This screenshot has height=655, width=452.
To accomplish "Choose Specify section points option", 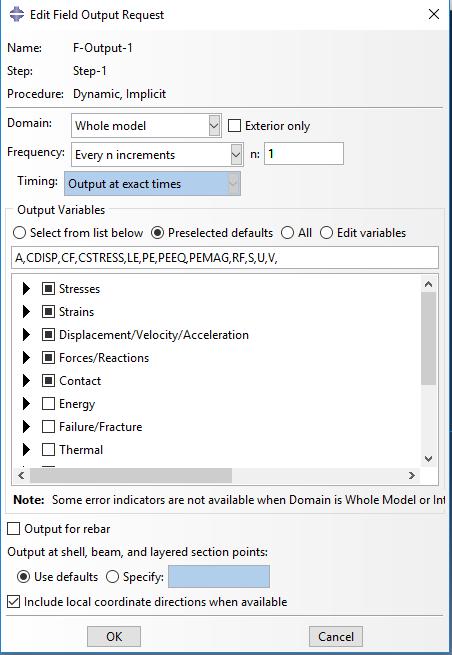I will (112, 577).
